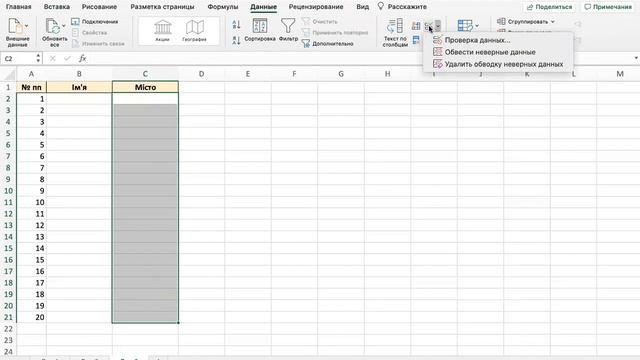This screenshot has height=360, width=640.
Task: Open Подключения connections
Action: click(95, 22)
